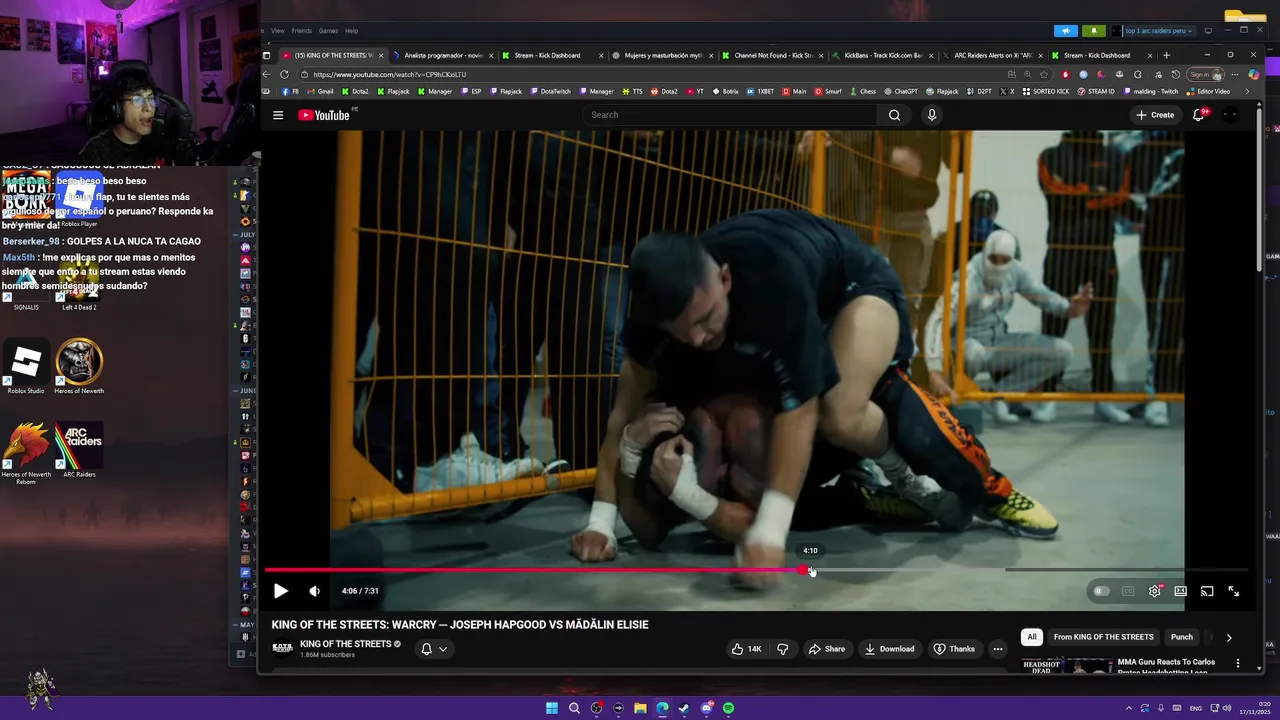This screenshot has width=1280, height=720.
Task: Click the channel avatar thumbnail
Action: [x=282, y=648]
